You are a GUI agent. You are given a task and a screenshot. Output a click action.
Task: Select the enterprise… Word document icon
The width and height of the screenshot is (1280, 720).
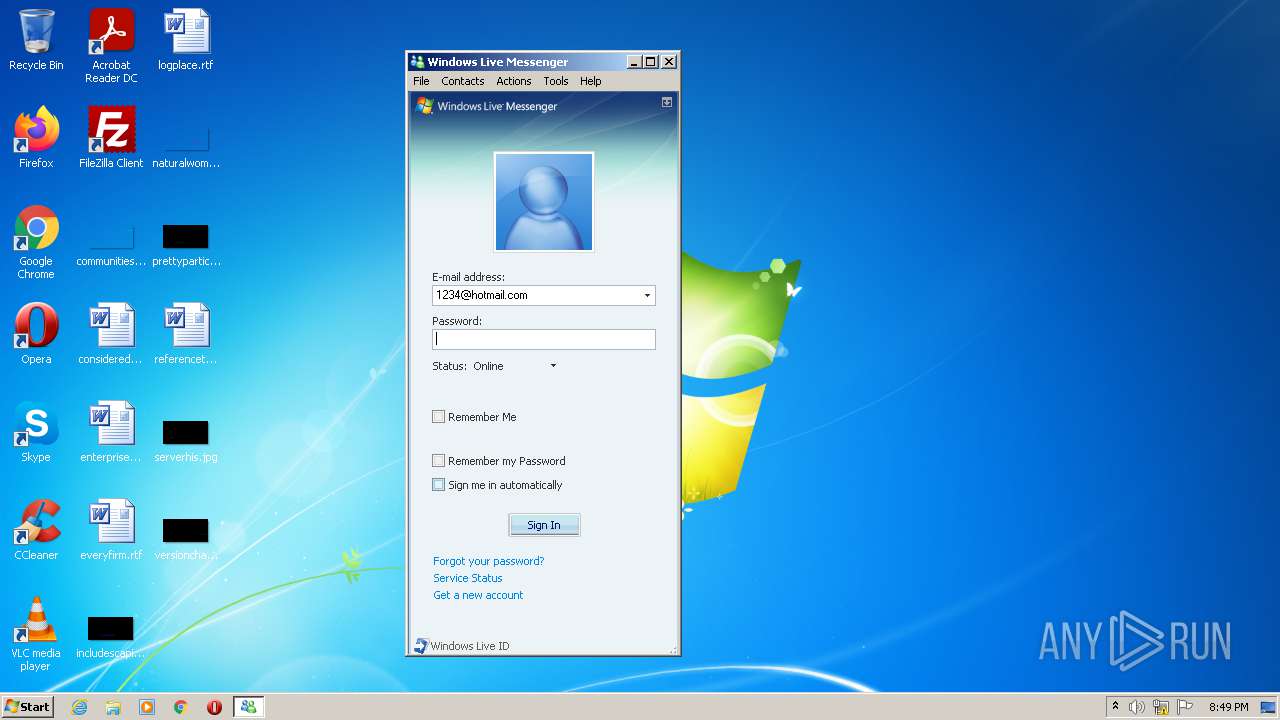[x=111, y=432]
